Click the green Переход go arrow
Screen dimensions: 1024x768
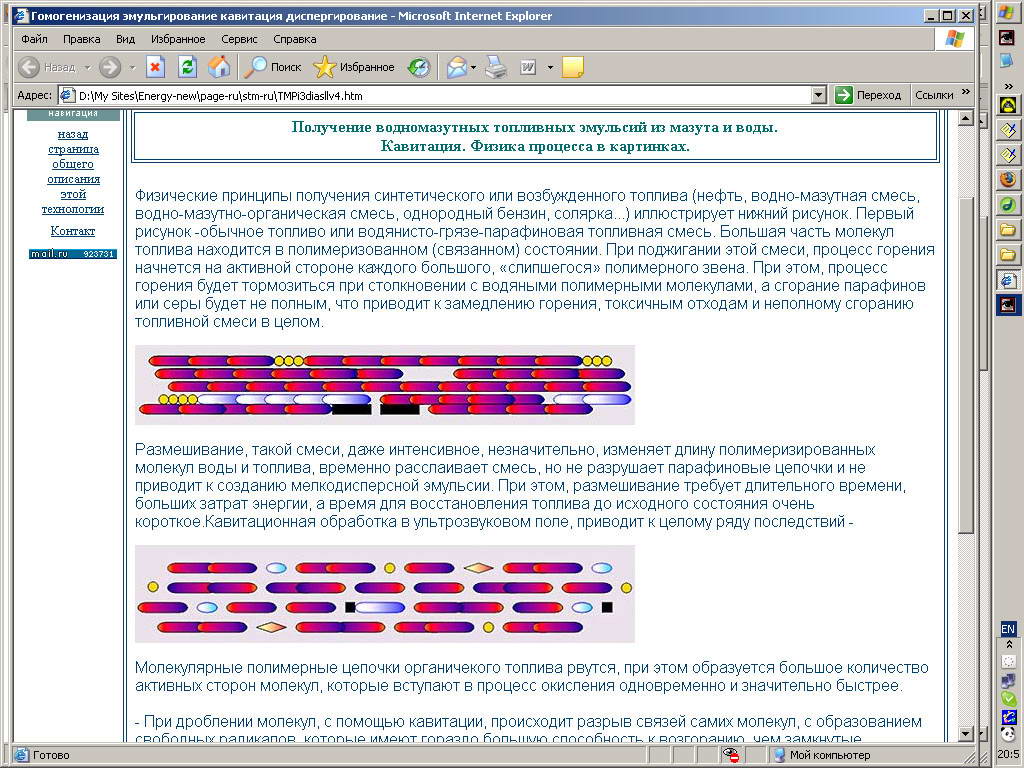tap(844, 95)
